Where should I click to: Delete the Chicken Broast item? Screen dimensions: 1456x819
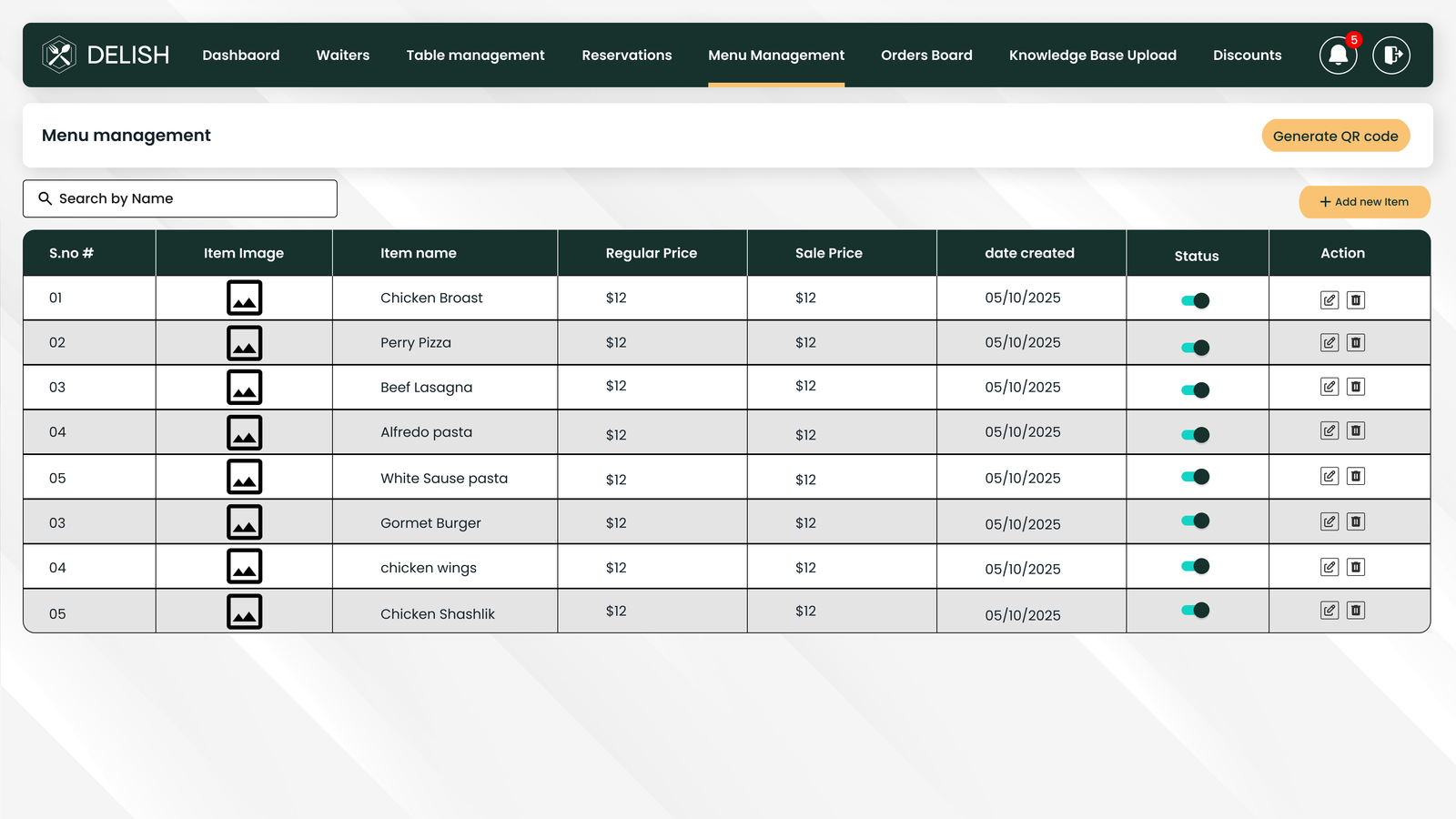coord(1356,300)
